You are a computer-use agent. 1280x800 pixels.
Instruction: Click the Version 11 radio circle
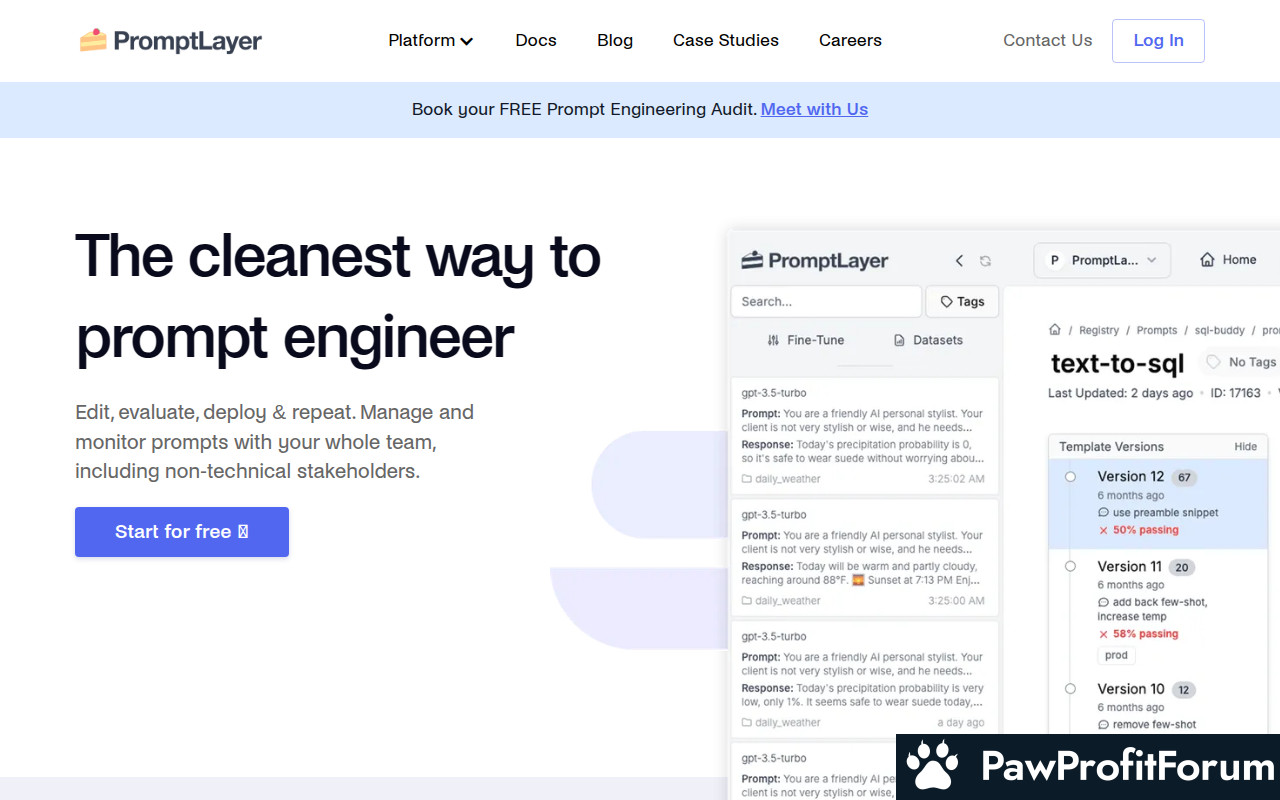[1070, 567]
